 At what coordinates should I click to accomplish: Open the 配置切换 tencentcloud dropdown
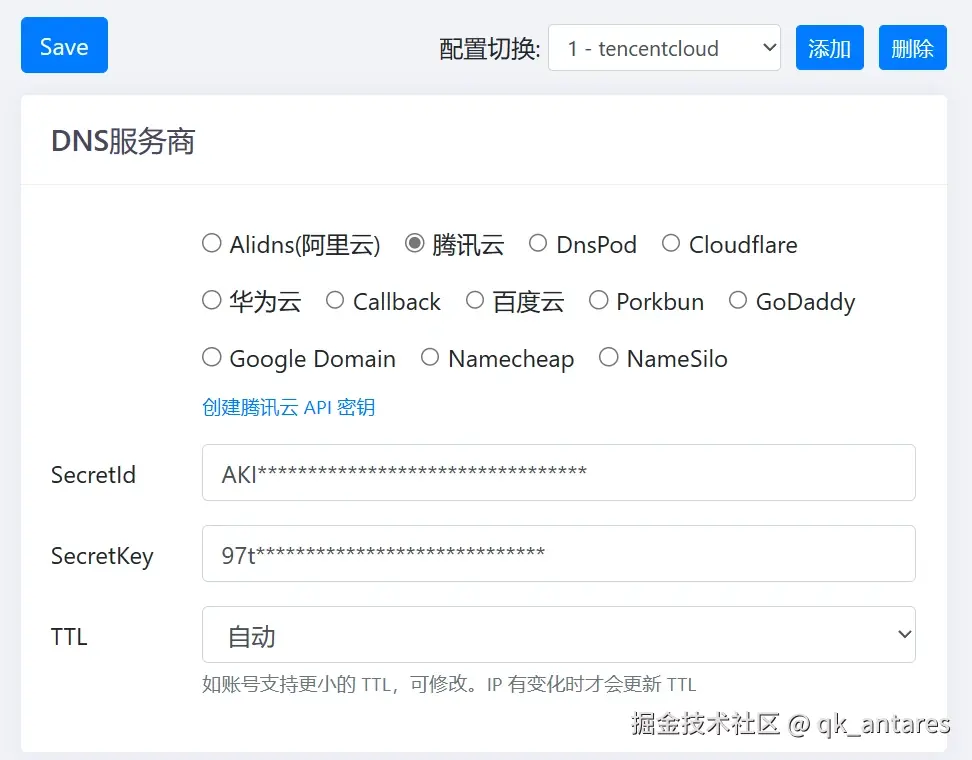coord(664,48)
